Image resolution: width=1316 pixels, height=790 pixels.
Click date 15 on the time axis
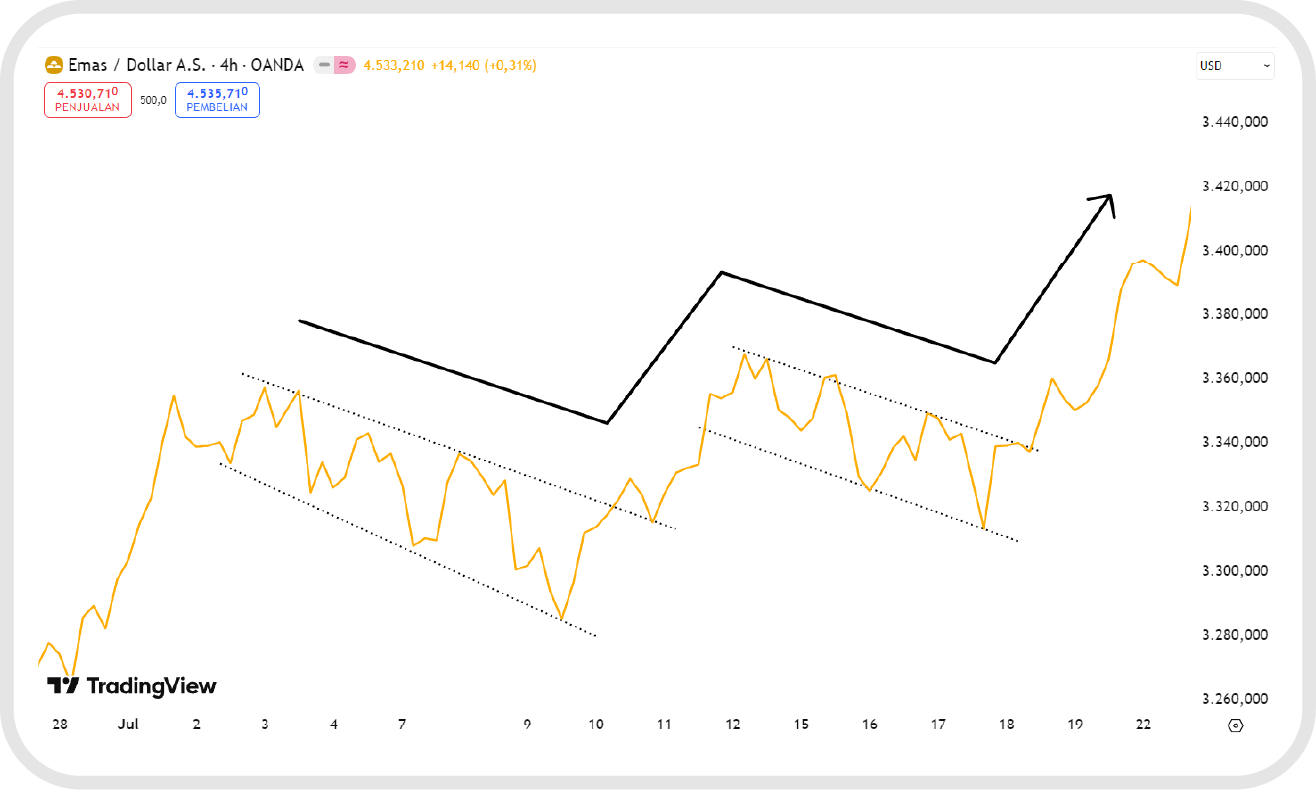801,724
